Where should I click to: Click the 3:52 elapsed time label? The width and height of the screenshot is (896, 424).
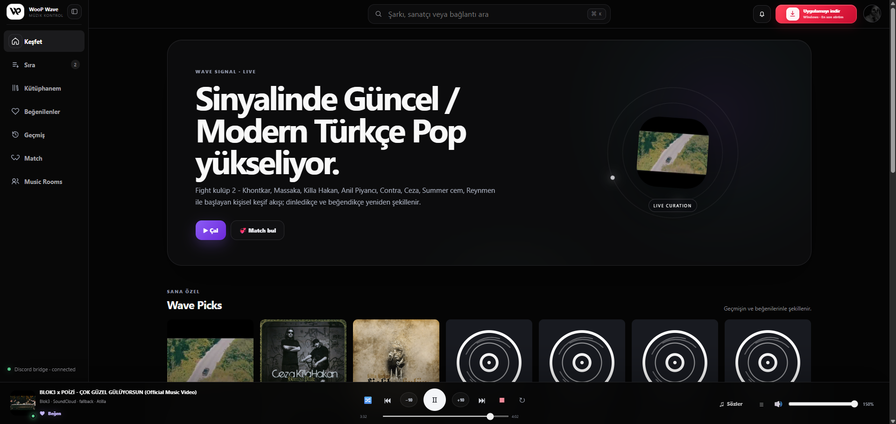click(363, 417)
